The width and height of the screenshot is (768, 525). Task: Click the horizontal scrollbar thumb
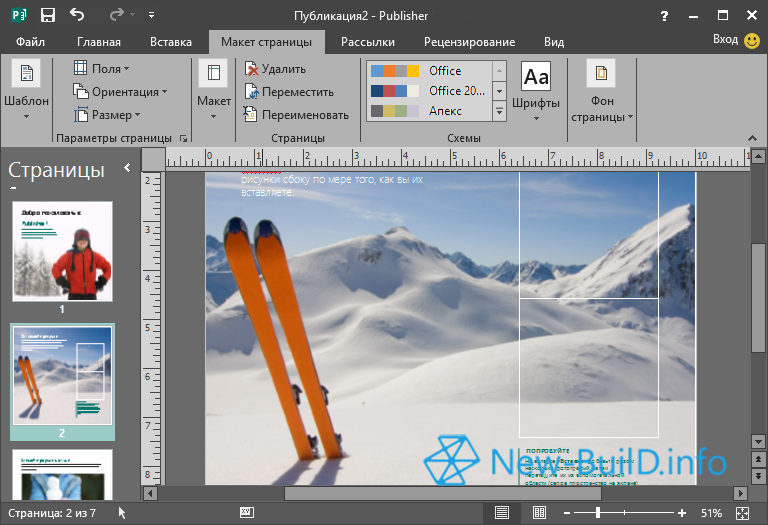point(443,493)
